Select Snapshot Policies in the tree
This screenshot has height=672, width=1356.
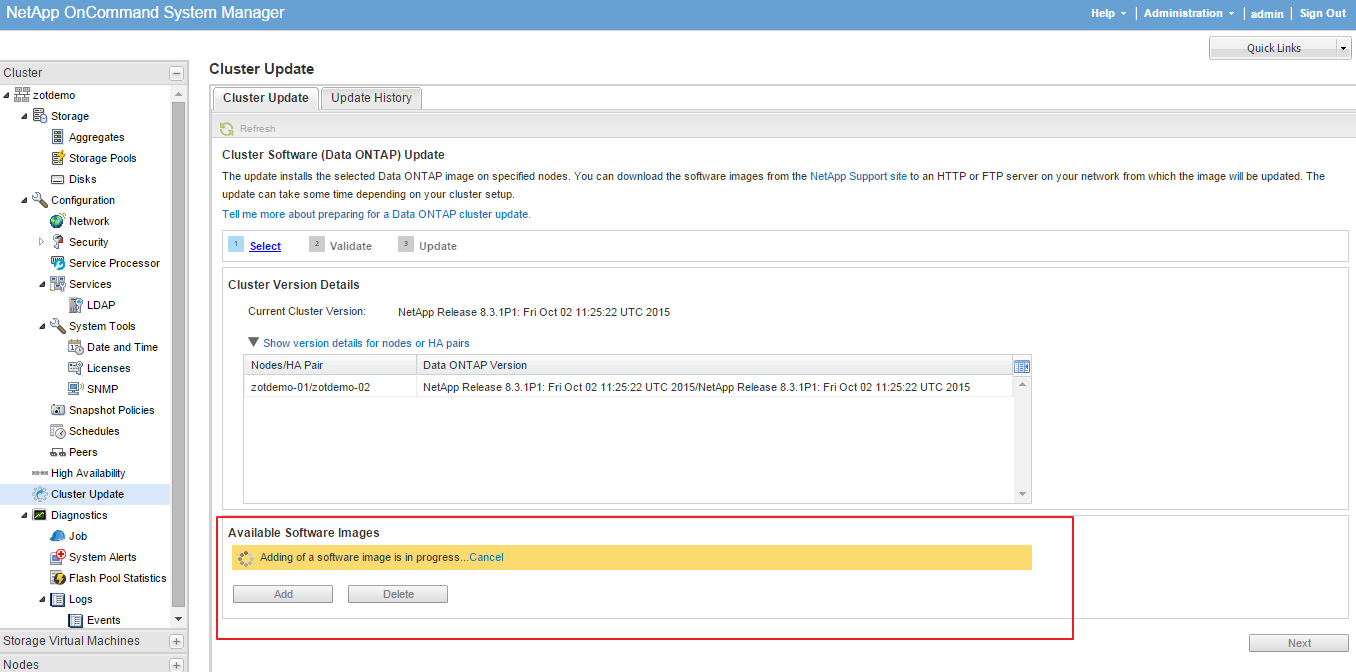(x=112, y=410)
